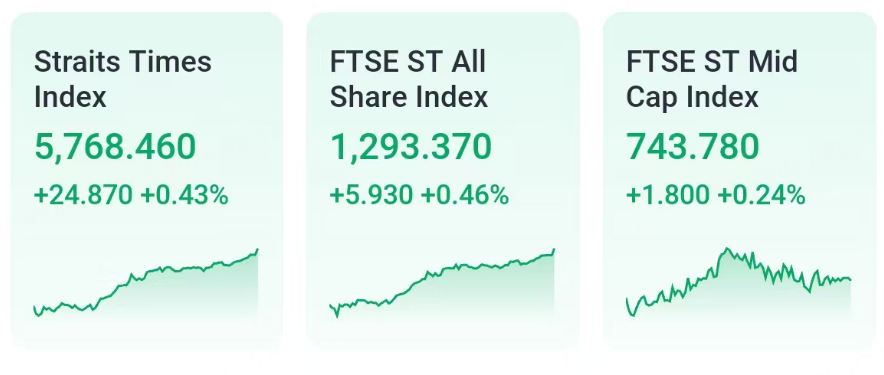Click the FTSE ST Mid Cap Index title
Image resolution: width=884 pixels, height=375 pixels.
click(712, 80)
